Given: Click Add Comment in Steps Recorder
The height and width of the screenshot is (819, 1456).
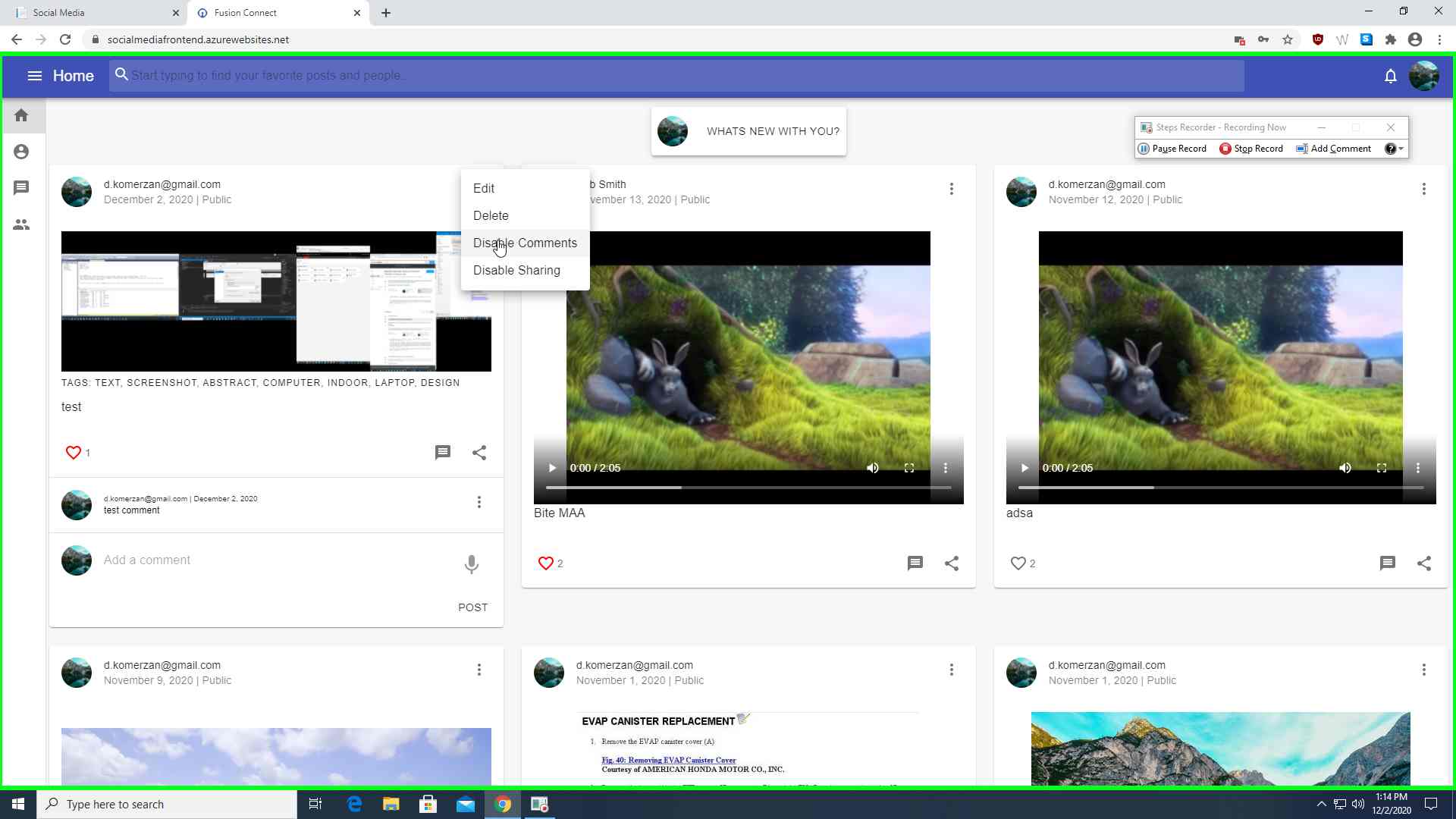Looking at the screenshot, I should 1333,149.
